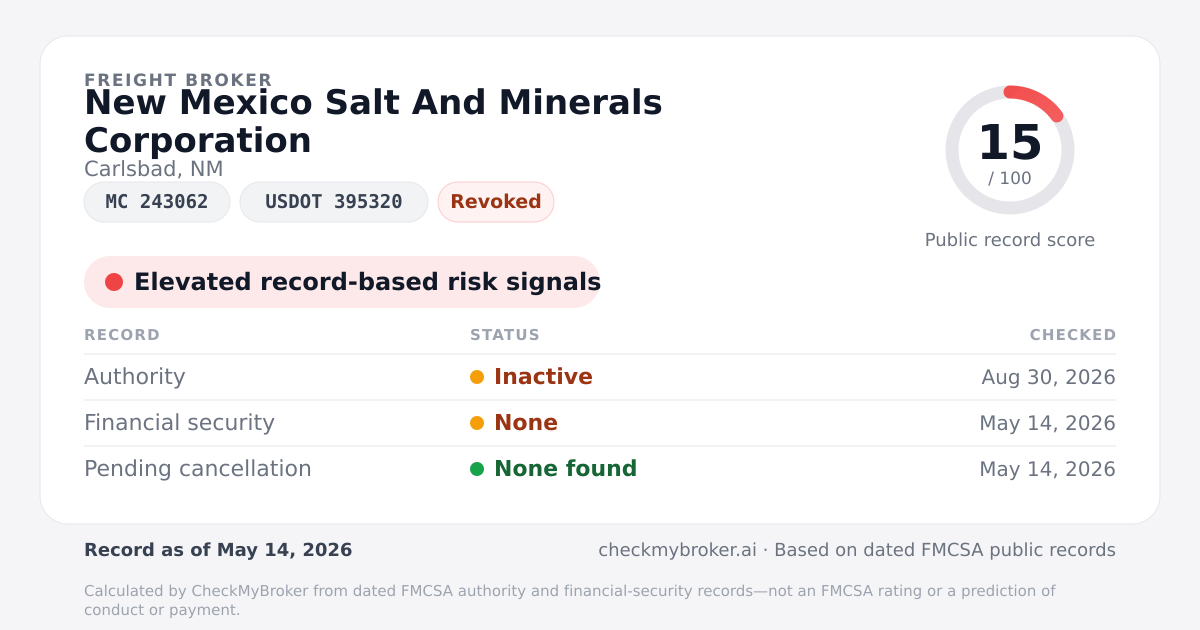This screenshot has height=630, width=1200.
Task: Click the Revoked status badge
Action: (496, 202)
